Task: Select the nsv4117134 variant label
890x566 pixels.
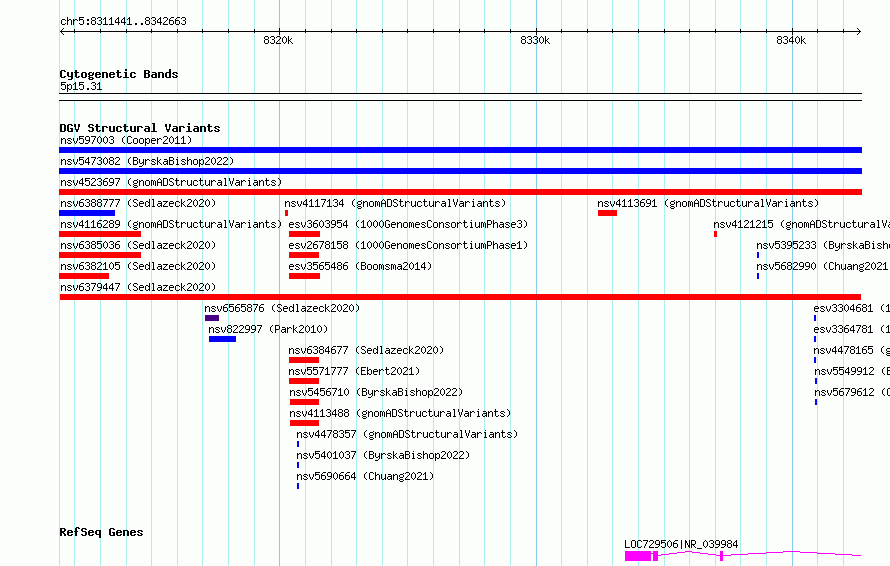Action: pos(395,203)
